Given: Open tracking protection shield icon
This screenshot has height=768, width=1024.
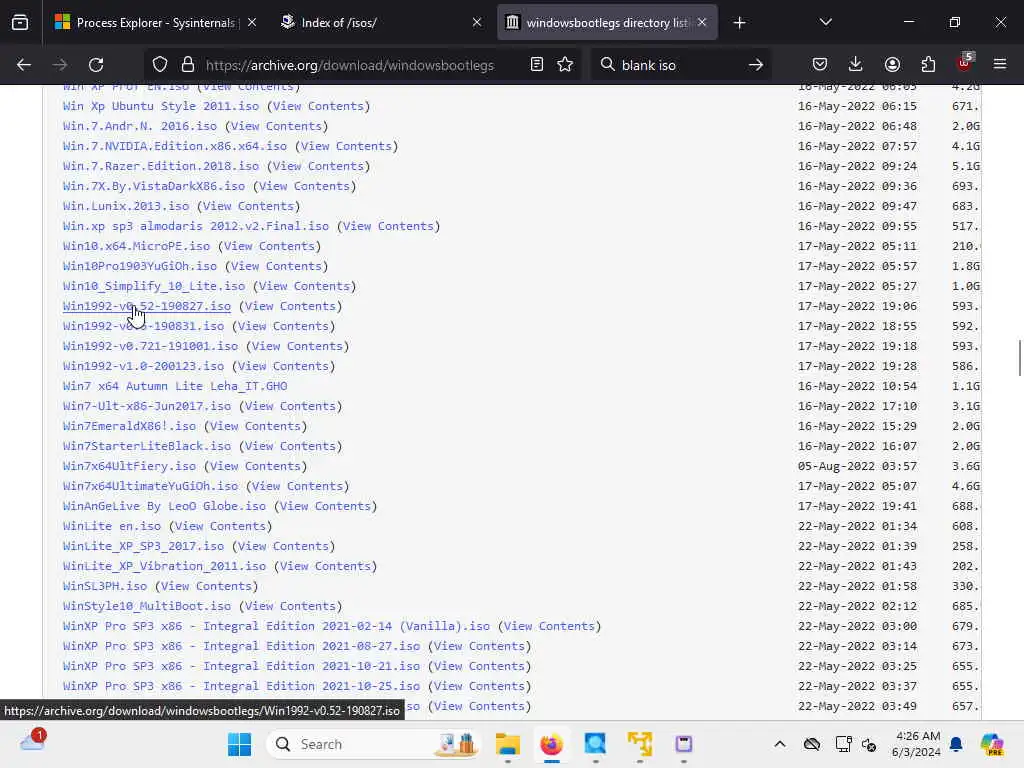Looking at the screenshot, I should 160,65.
